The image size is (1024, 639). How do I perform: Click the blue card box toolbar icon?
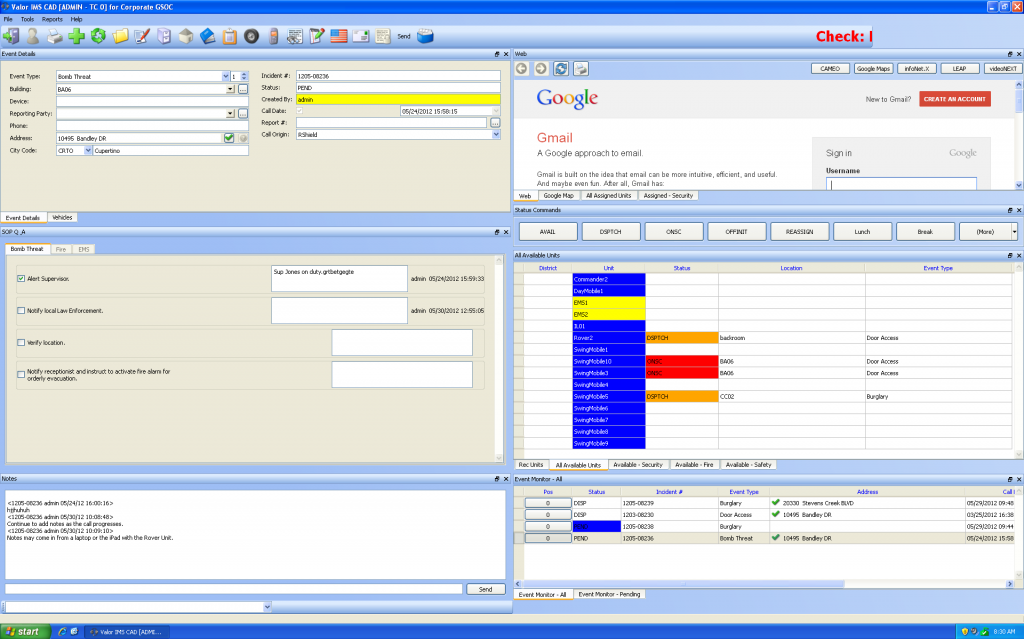[425, 36]
